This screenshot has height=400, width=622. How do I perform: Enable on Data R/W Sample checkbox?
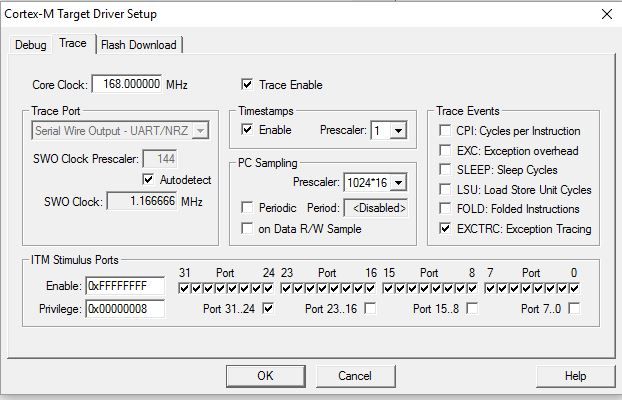(247, 228)
